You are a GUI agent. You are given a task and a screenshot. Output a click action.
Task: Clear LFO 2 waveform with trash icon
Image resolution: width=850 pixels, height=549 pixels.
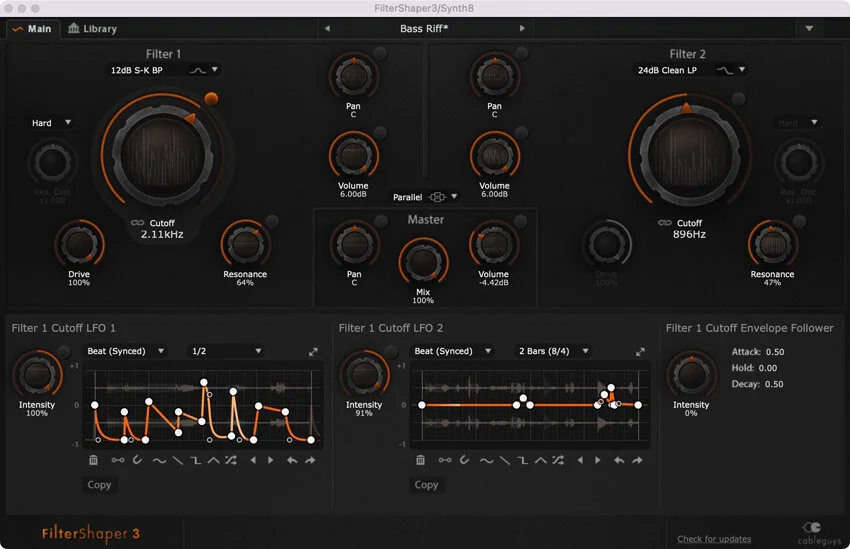[420, 460]
